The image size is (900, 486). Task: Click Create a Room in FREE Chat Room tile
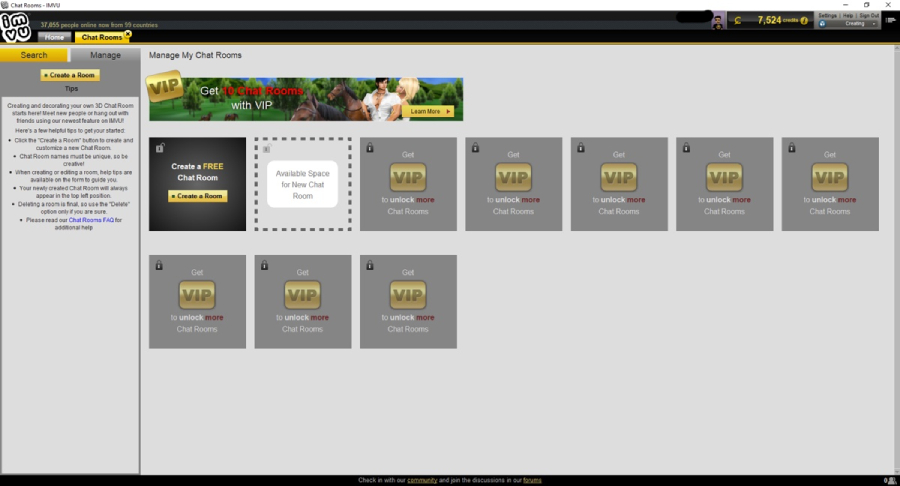tap(197, 196)
